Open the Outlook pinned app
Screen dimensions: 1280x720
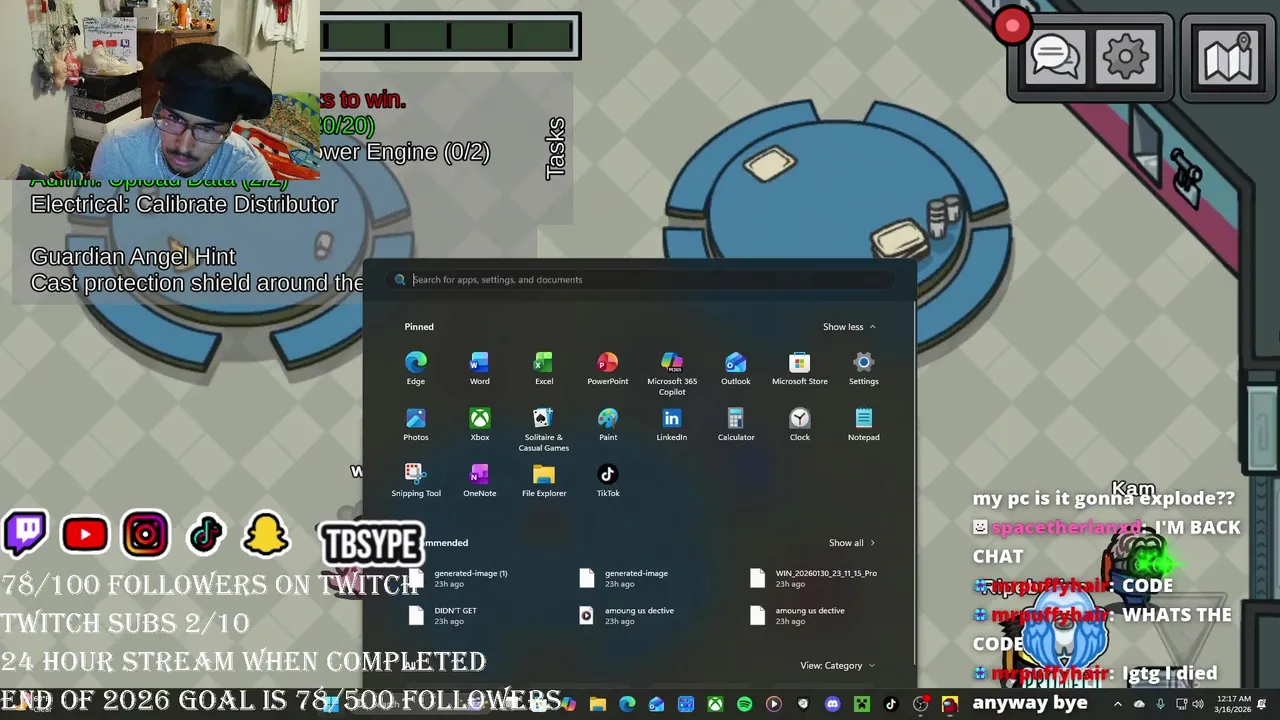pos(736,368)
